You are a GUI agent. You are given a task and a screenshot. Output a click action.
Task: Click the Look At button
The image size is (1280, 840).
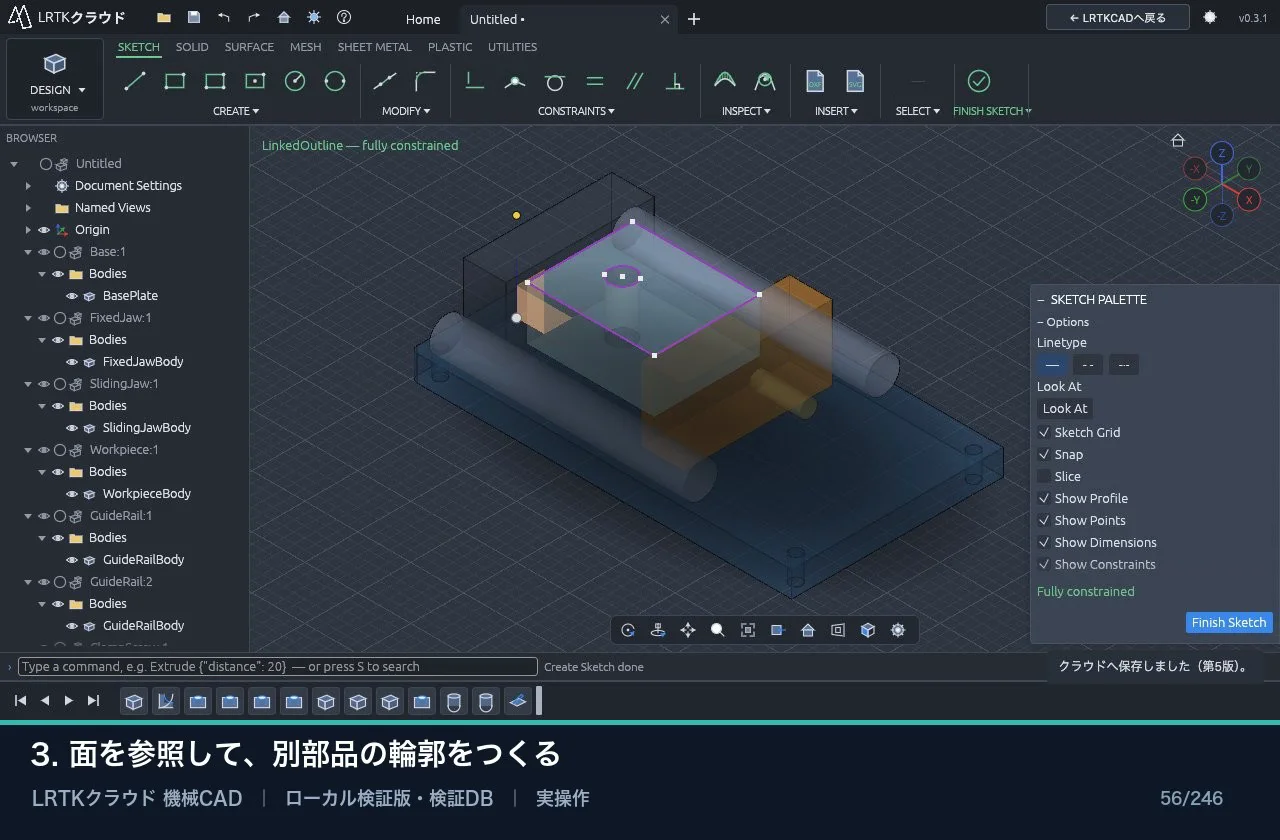pos(1064,408)
